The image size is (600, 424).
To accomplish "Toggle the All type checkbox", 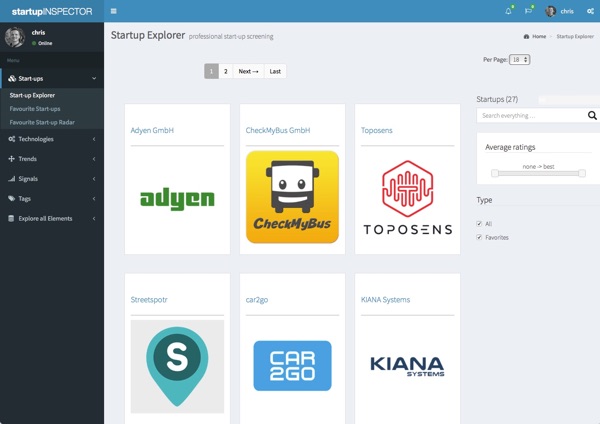I will click(479, 224).
